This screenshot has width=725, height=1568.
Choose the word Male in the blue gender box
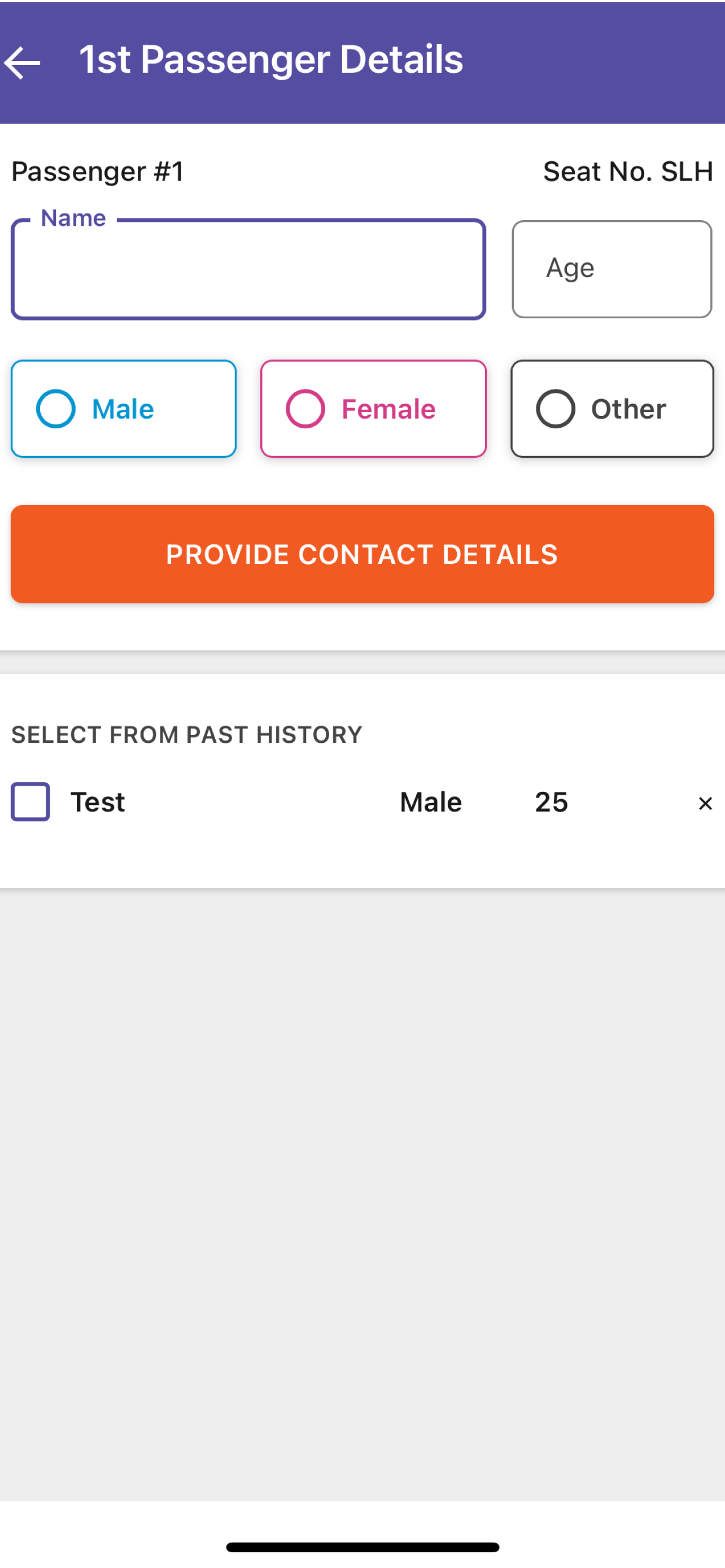[123, 409]
